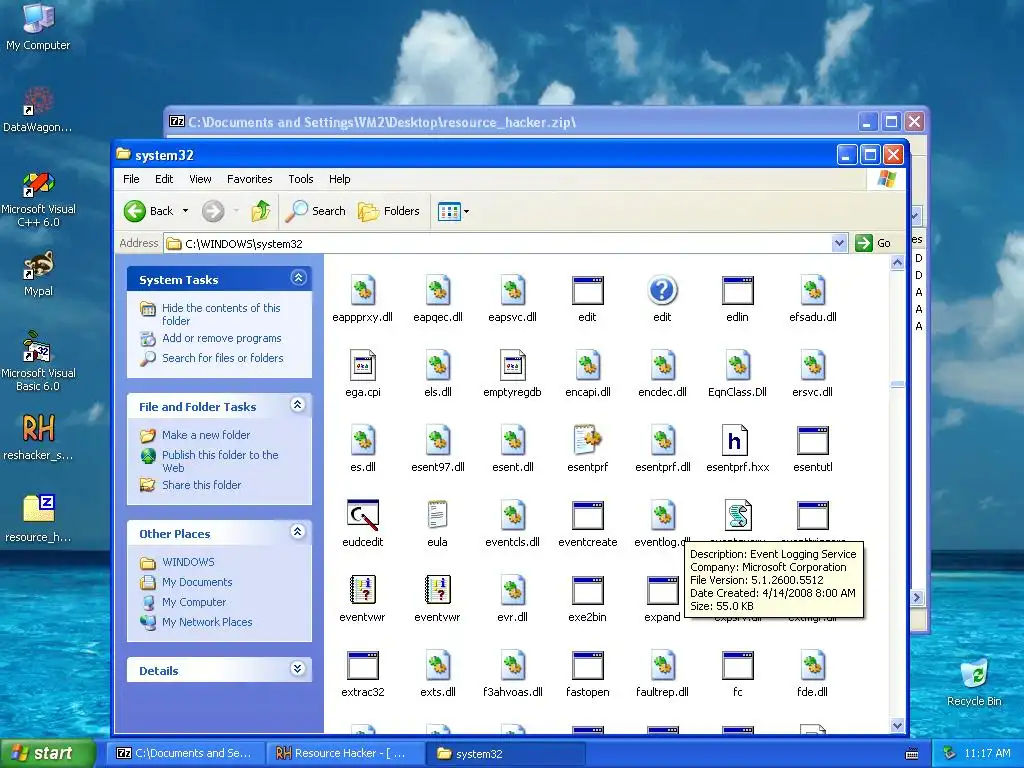Switch to Resource Hacker taskbar button

pos(345,754)
